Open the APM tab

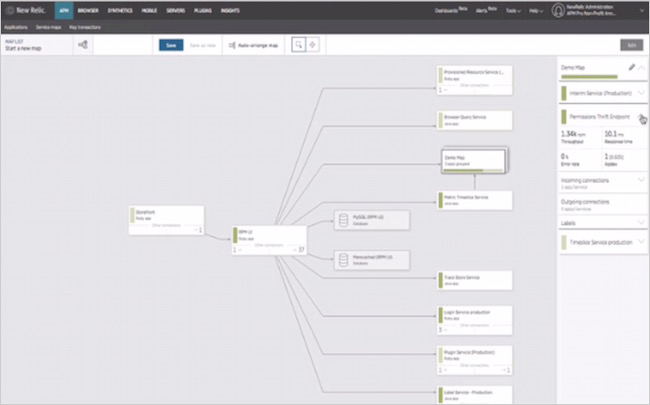point(64,10)
